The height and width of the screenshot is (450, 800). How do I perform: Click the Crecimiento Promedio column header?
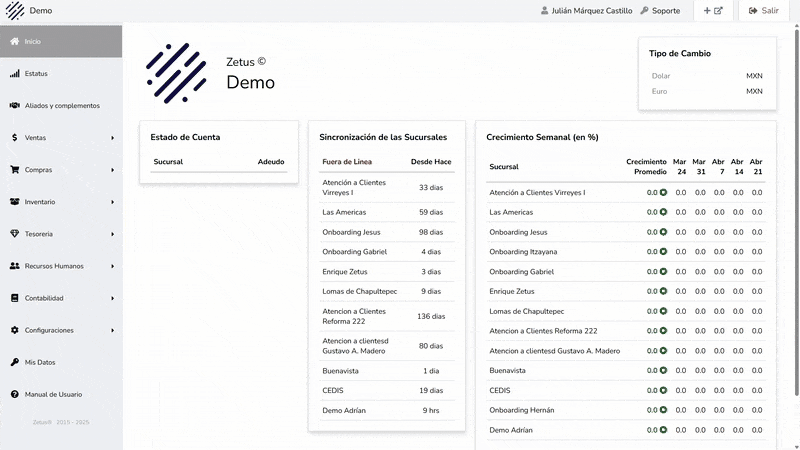[x=646, y=166]
